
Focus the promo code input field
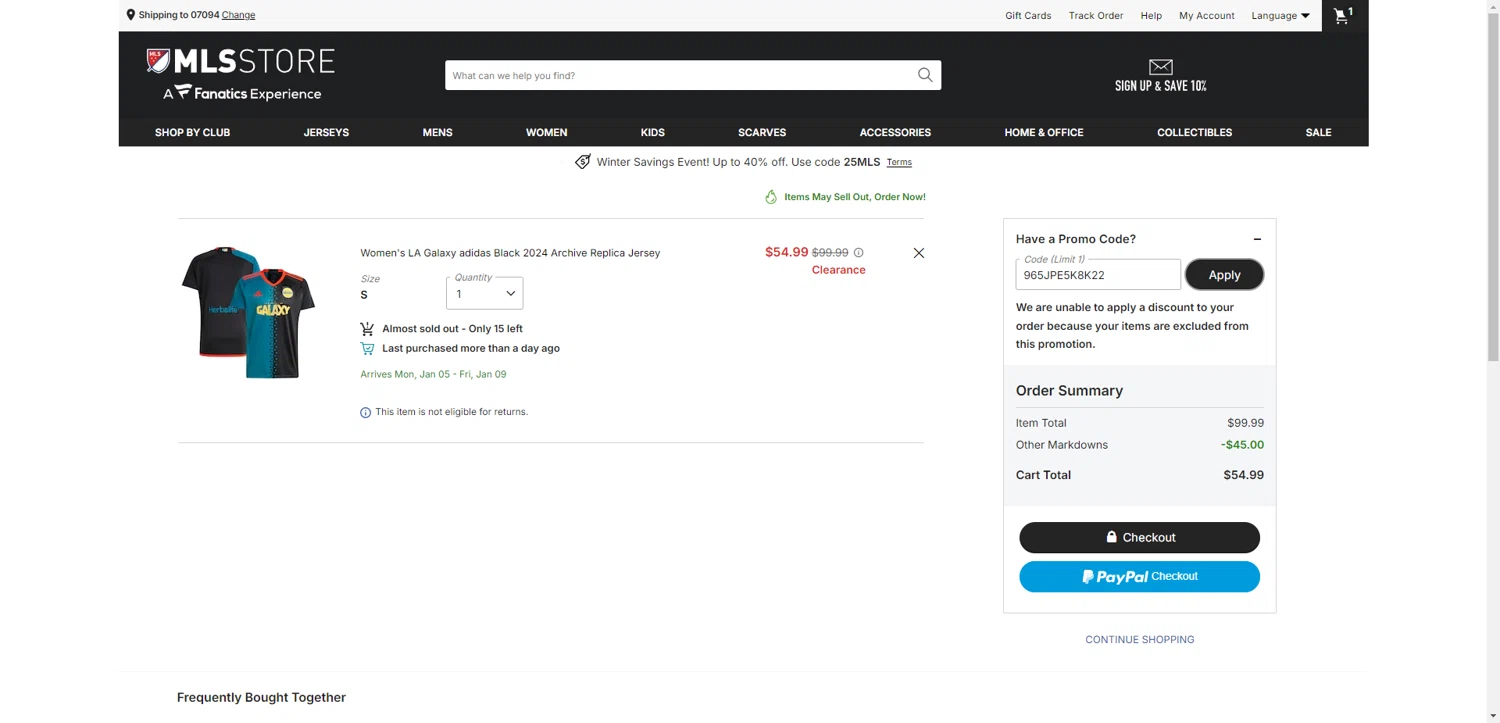coord(1097,275)
